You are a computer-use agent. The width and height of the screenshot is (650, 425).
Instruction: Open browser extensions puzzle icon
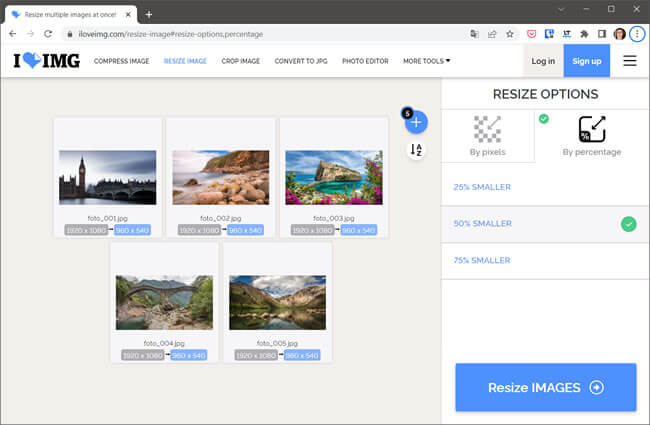point(584,33)
